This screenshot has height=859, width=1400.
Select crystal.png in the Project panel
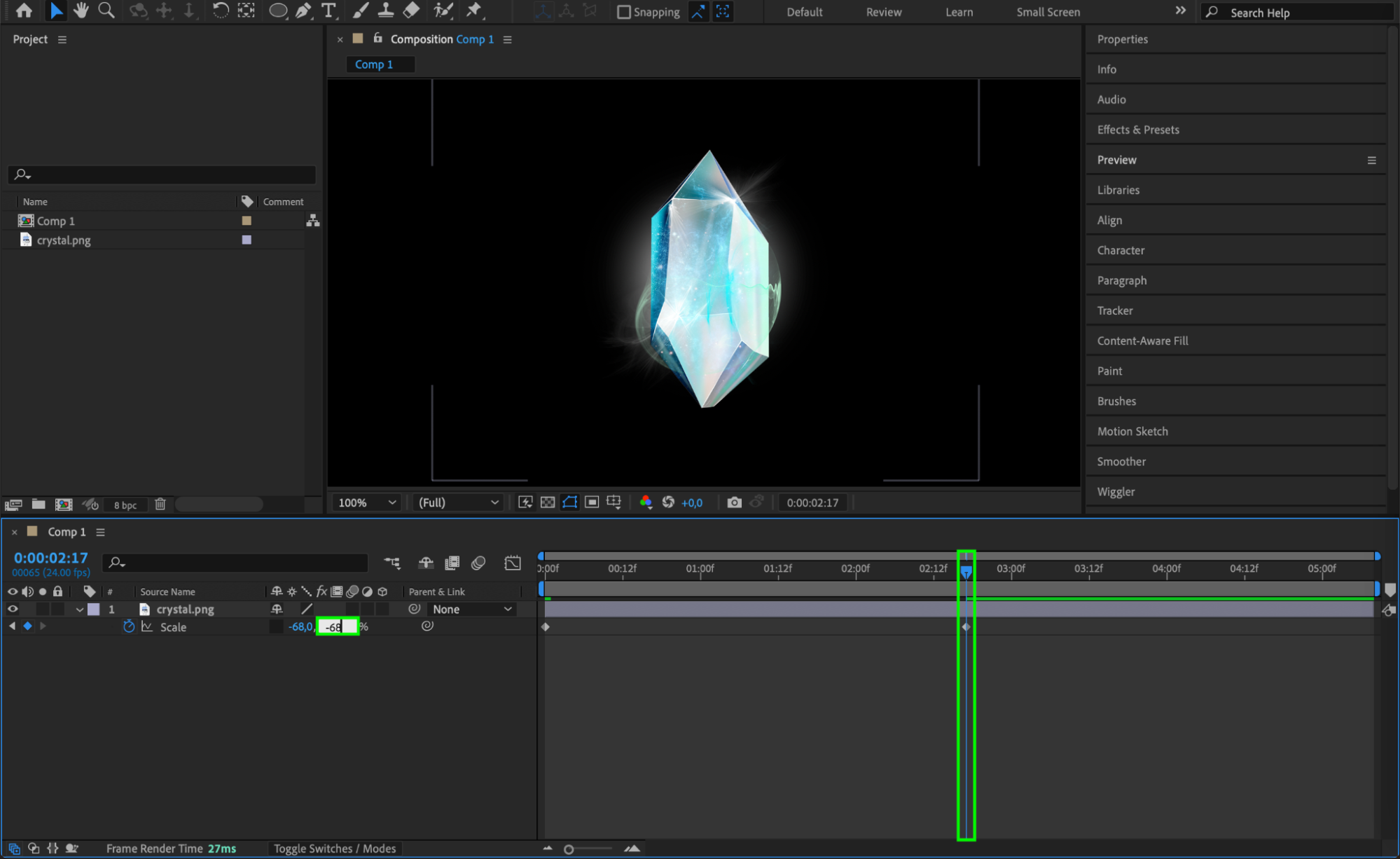click(64, 240)
